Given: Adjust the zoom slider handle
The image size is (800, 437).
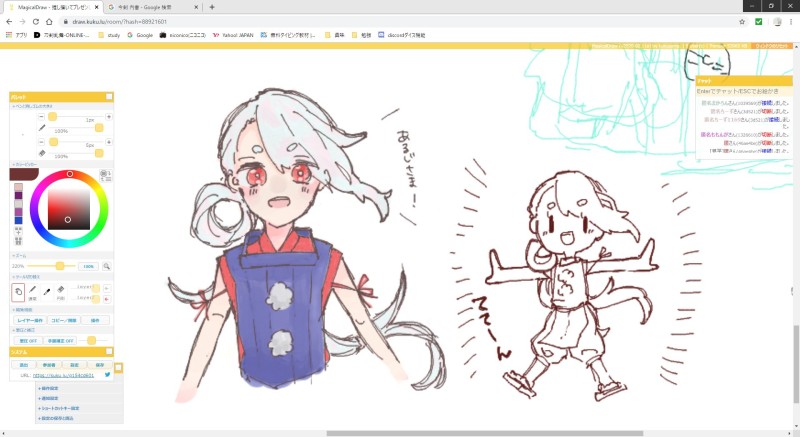Looking at the screenshot, I should [60, 266].
